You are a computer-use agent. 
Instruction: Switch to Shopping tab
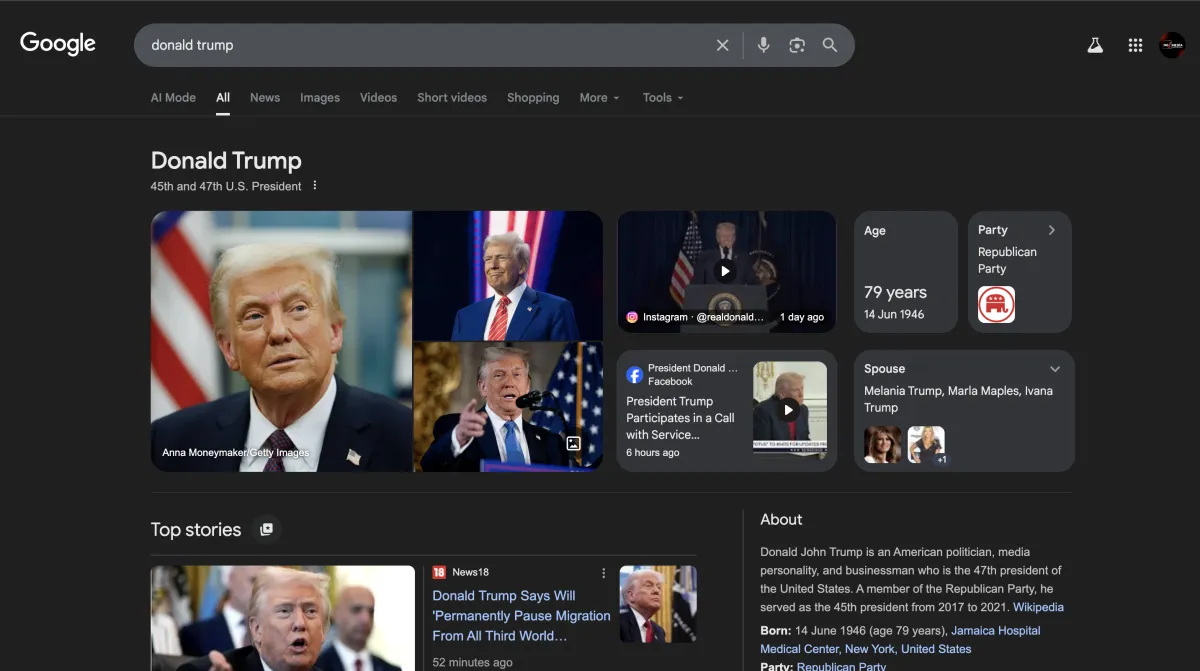(533, 97)
